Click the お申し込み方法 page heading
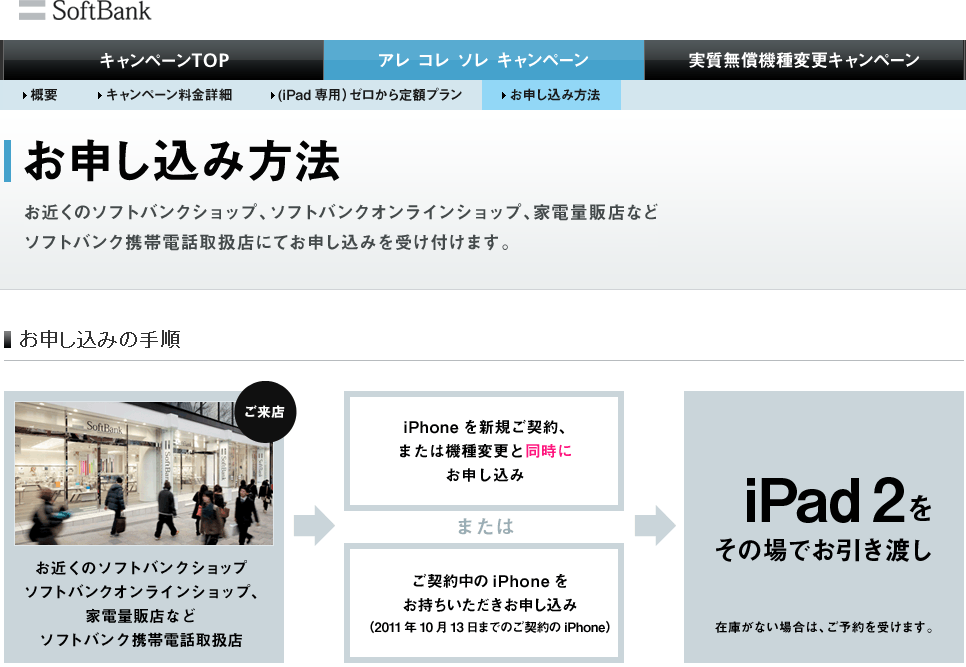 (182, 161)
